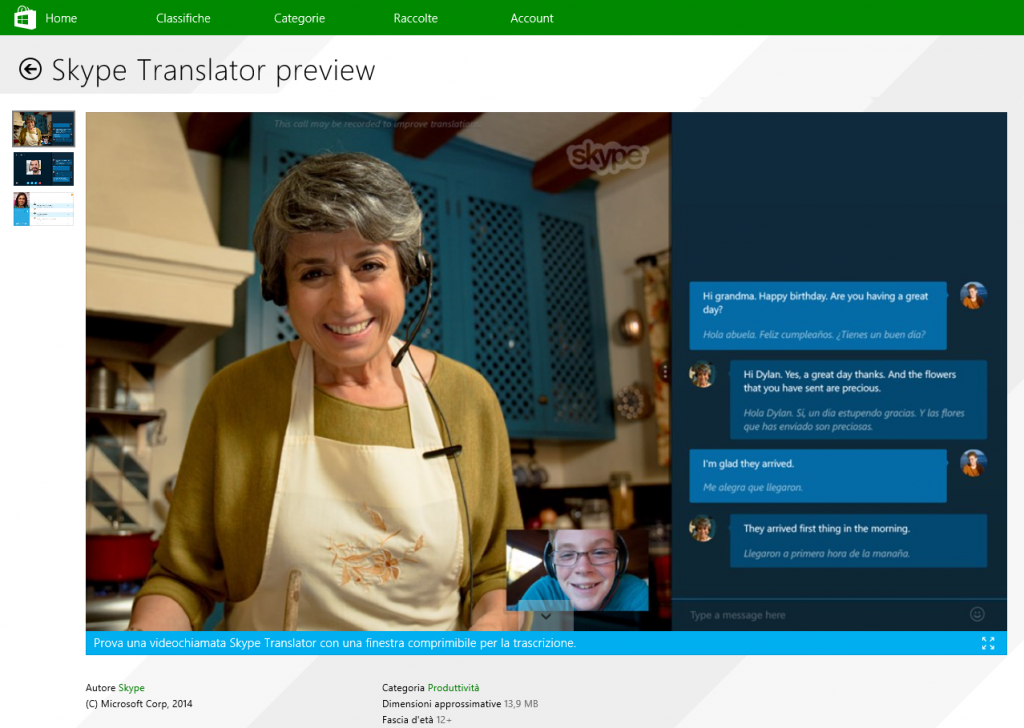Select the first screenshot thumbnail
The width and height of the screenshot is (1024, 728).
(43, 128)
